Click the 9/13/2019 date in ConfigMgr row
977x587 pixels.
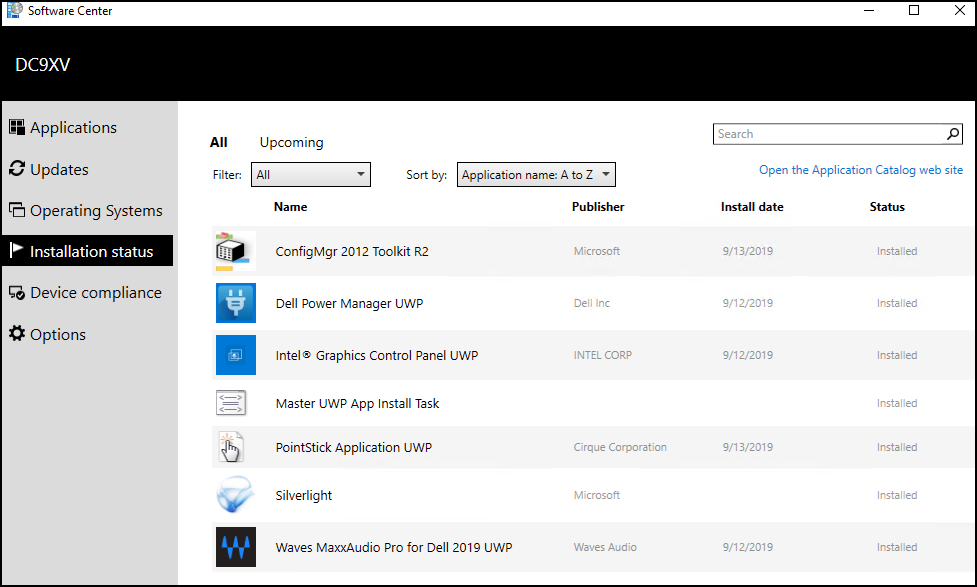748,251
